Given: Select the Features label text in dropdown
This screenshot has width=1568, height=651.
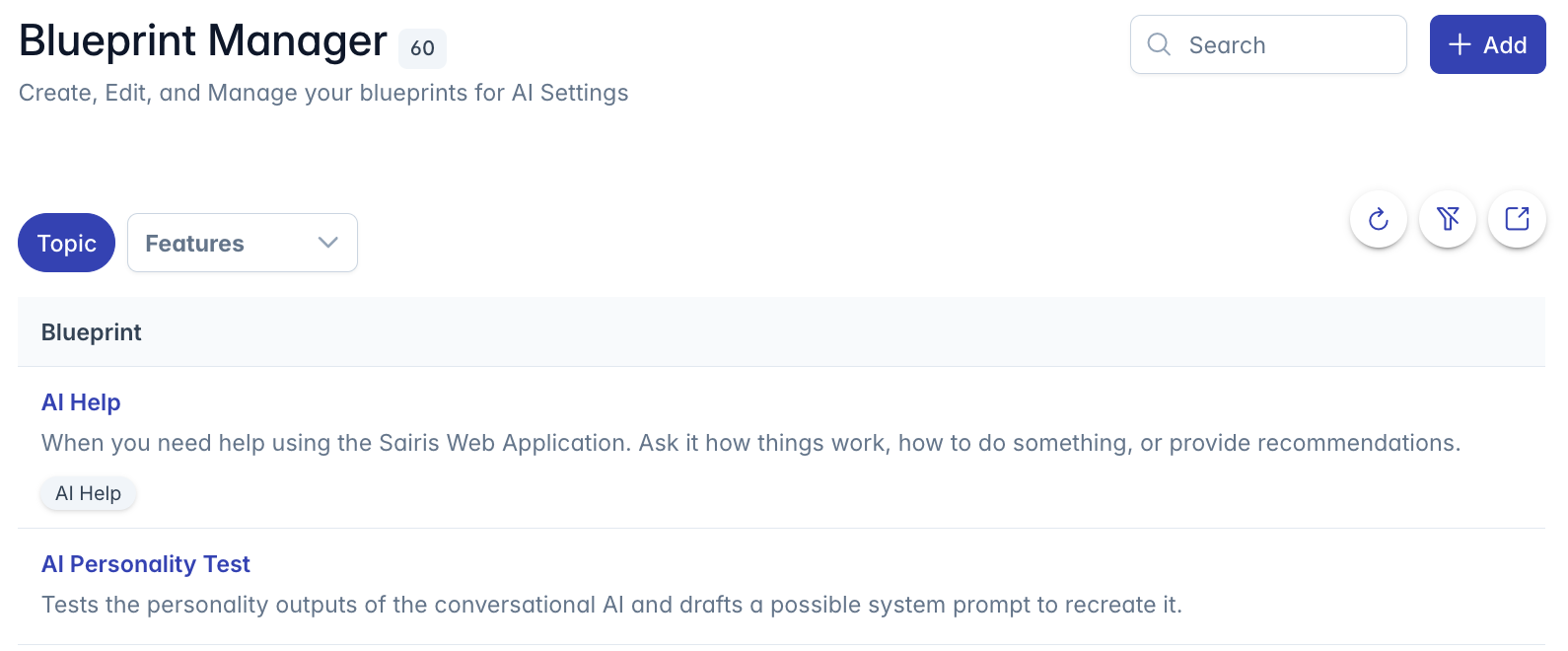Looking at the screenshot, I should (194, 244).
